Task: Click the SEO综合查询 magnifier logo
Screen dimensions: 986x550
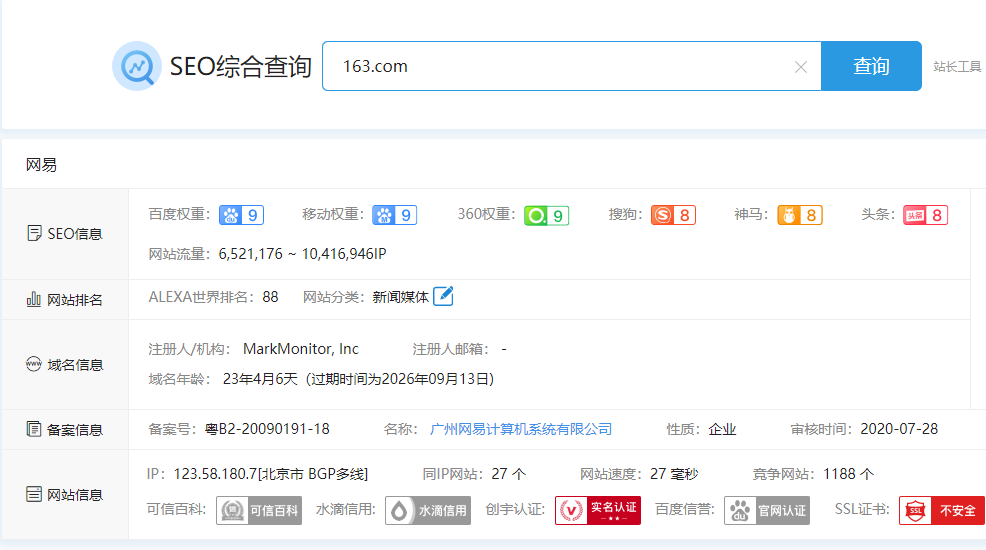Action: [x=137, y=66]
